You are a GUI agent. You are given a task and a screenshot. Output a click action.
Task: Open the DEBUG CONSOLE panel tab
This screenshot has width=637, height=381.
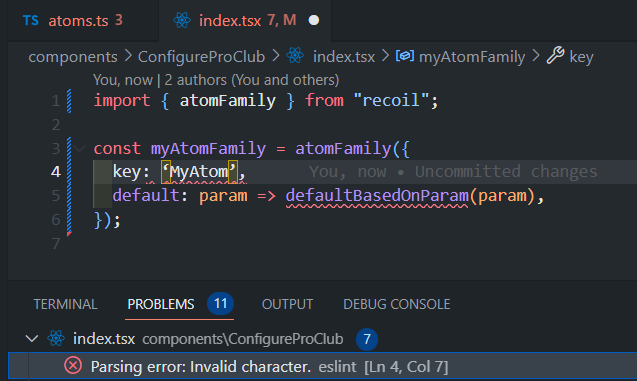coord(396,304)
